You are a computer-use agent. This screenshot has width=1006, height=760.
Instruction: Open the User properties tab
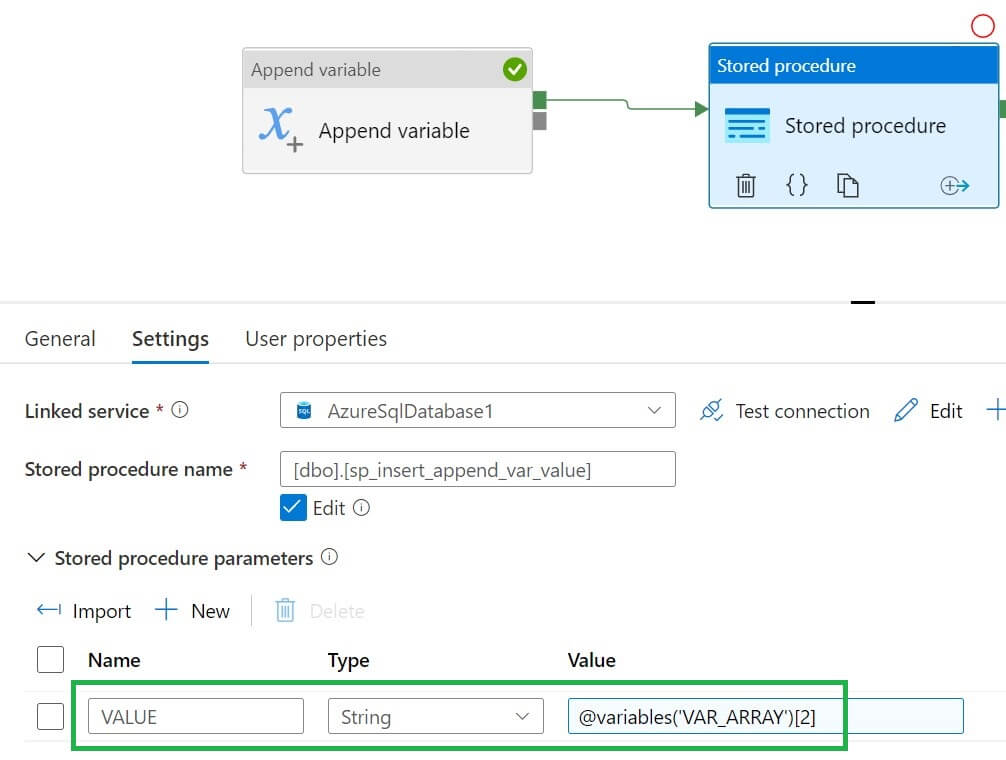pos(316,339)
